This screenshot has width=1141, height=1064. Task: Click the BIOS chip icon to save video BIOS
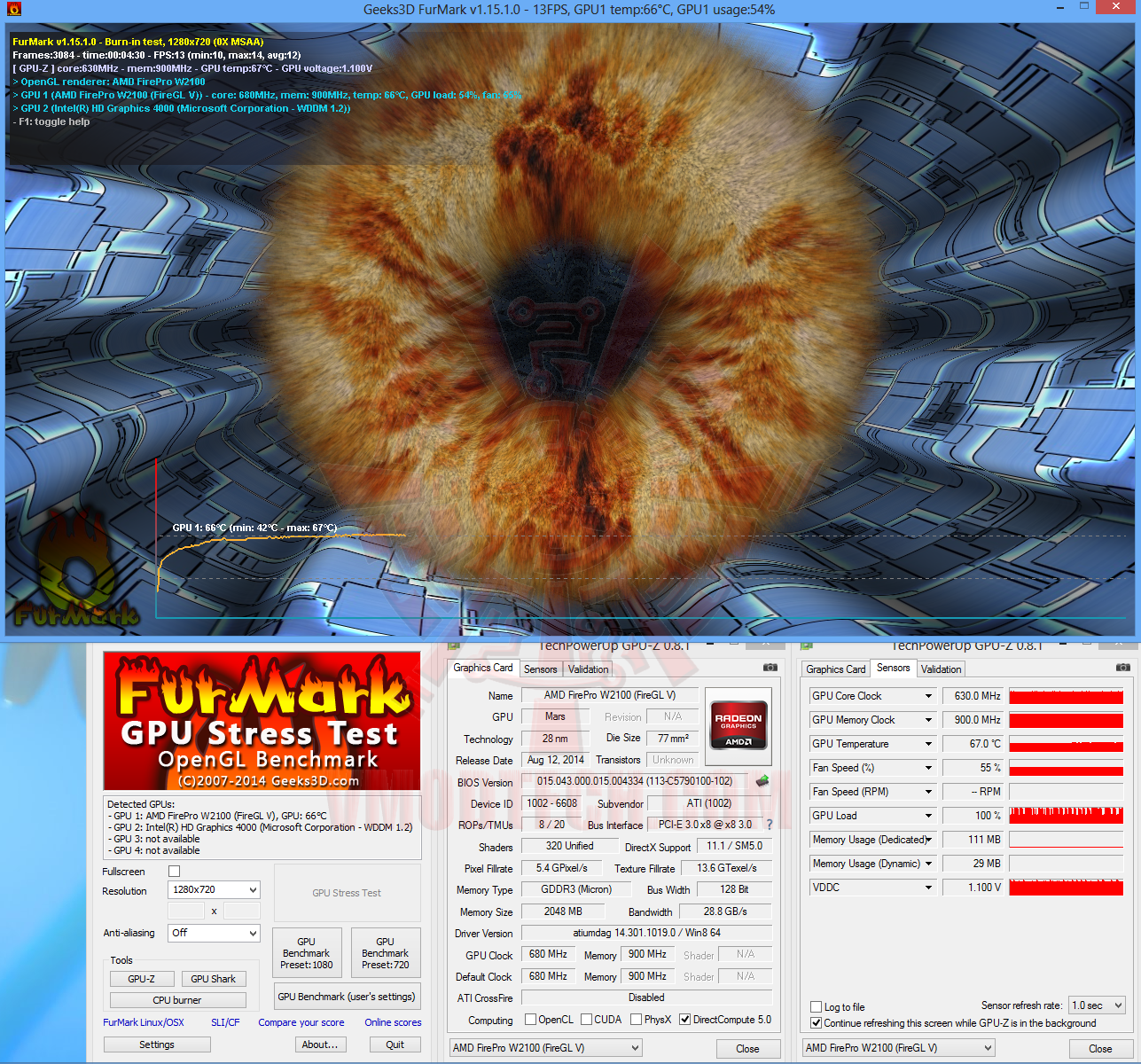[x=761, y=782]
